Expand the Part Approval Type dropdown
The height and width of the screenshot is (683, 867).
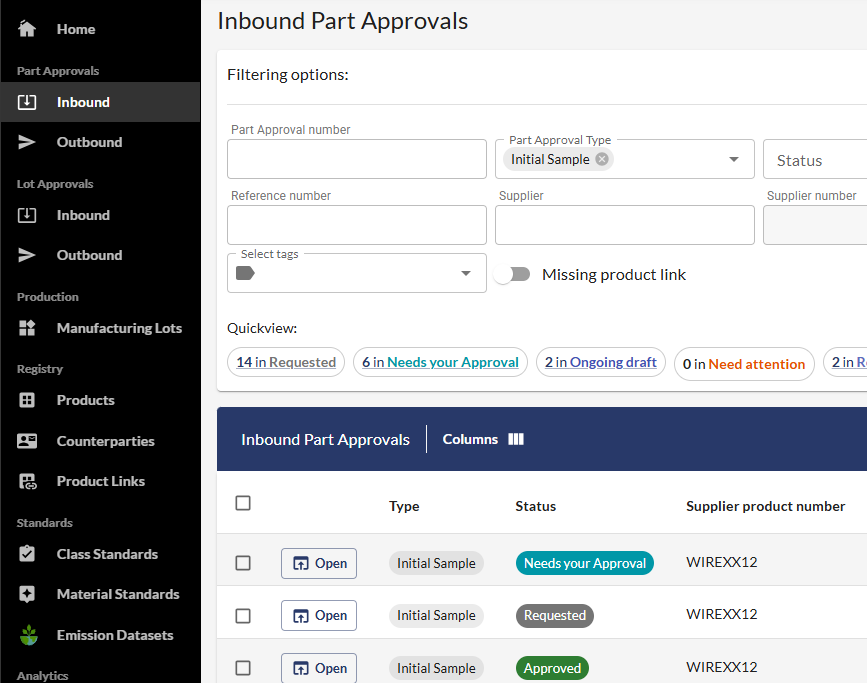tap(734, 160)
